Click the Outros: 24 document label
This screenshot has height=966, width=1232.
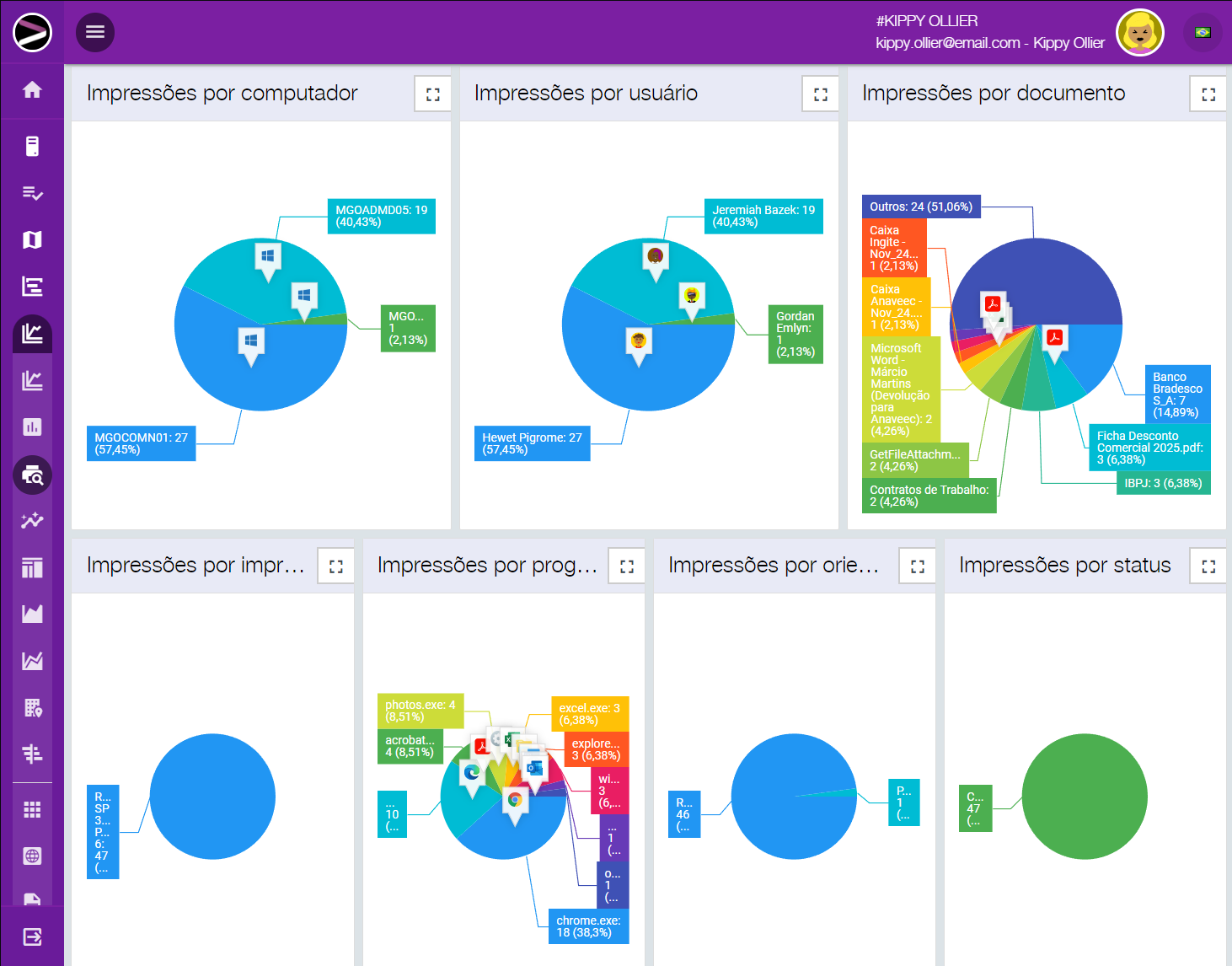point(920,207)
